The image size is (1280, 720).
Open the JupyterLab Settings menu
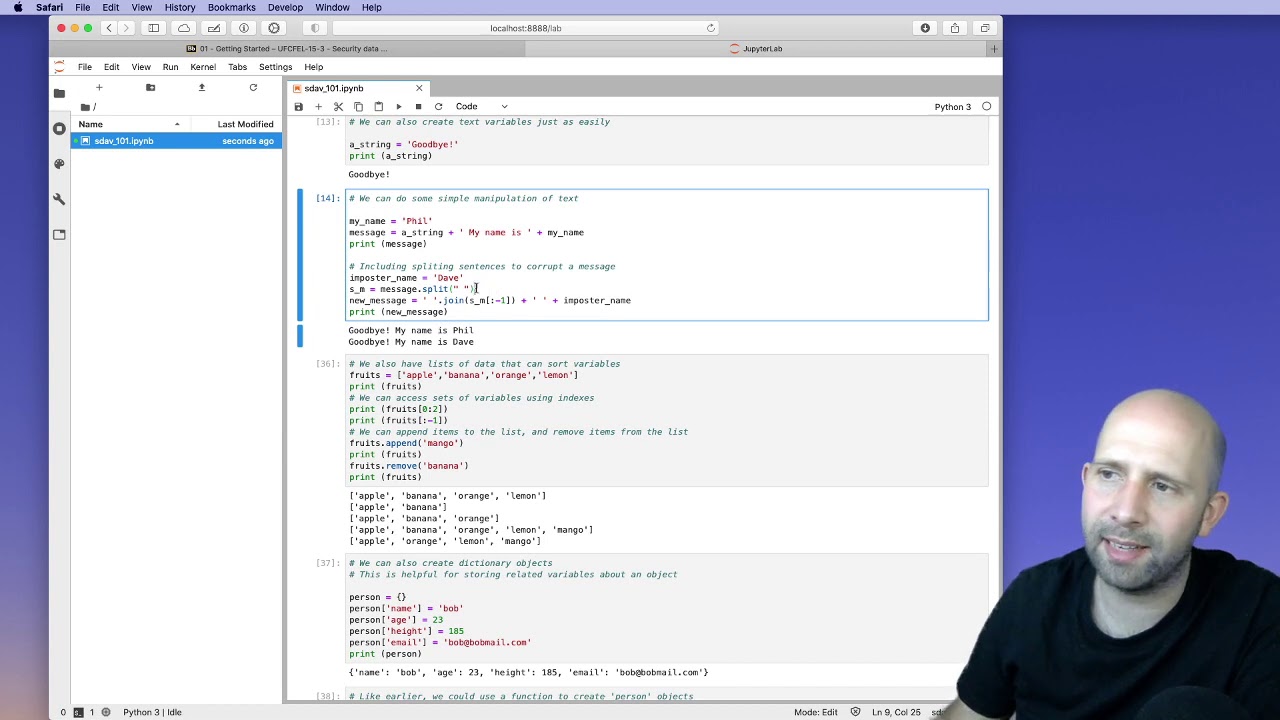(x=275, y=67)
